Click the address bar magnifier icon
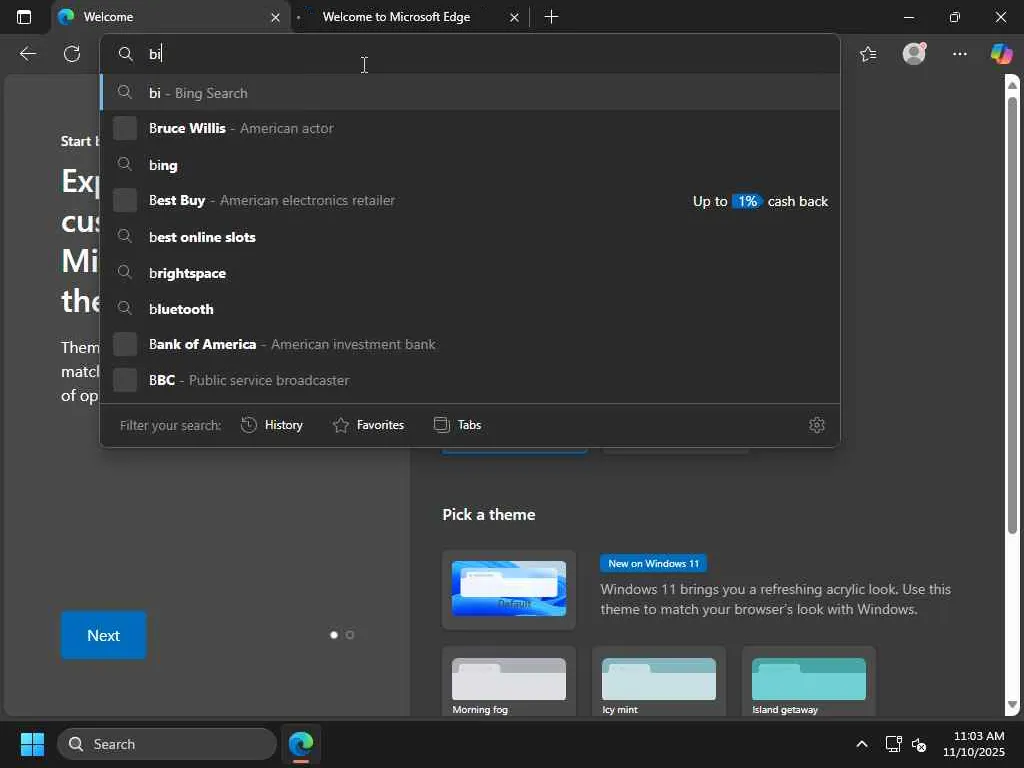 tap(125, 54)
